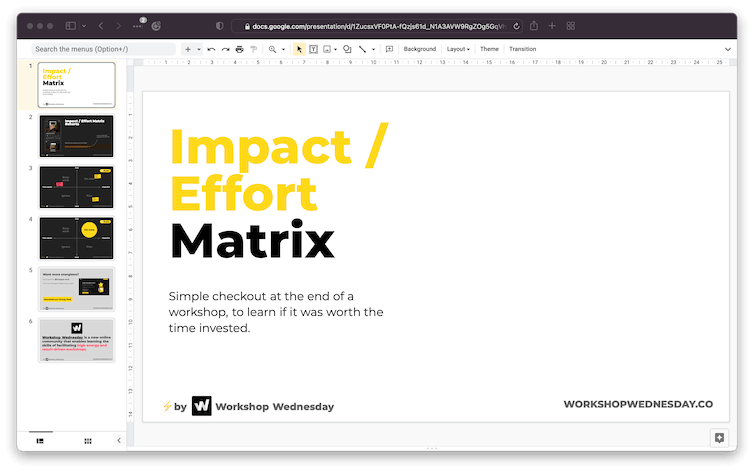
Task: Open a new Safari tab
Action: point(552,26)
